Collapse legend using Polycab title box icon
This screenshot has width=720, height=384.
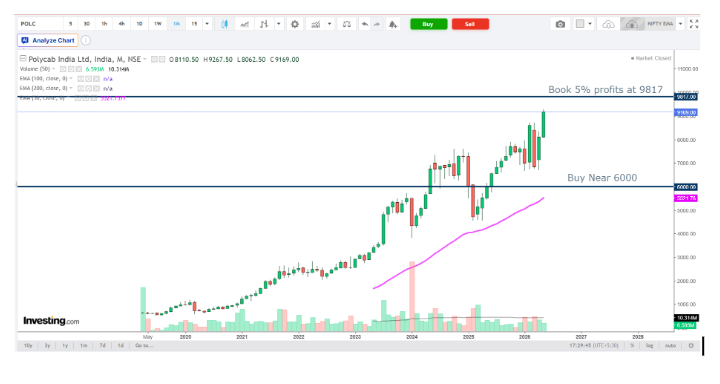(x=23, y=59)
